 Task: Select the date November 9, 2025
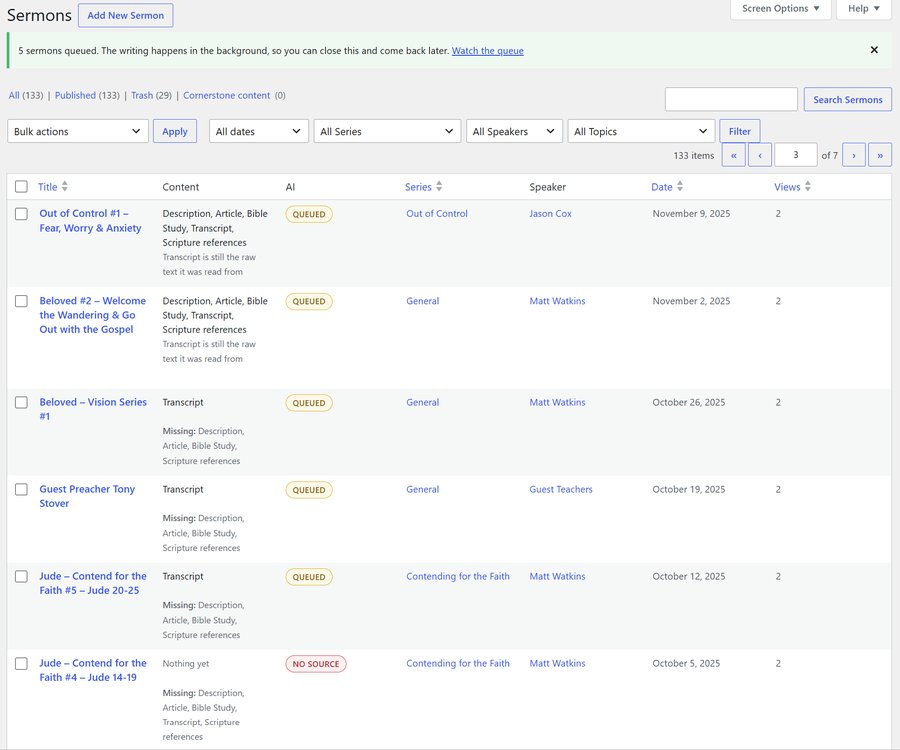pos(691,213)
